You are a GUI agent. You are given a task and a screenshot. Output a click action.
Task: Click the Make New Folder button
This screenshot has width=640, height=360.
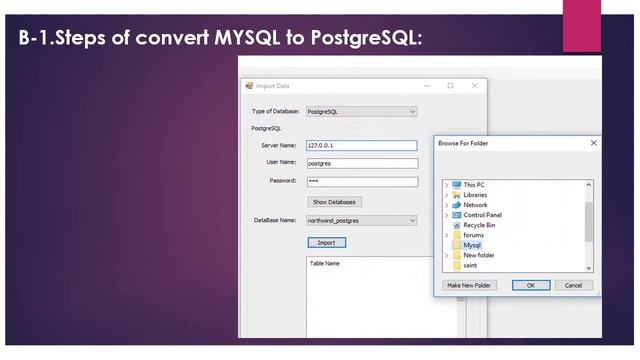click(469, 285)
